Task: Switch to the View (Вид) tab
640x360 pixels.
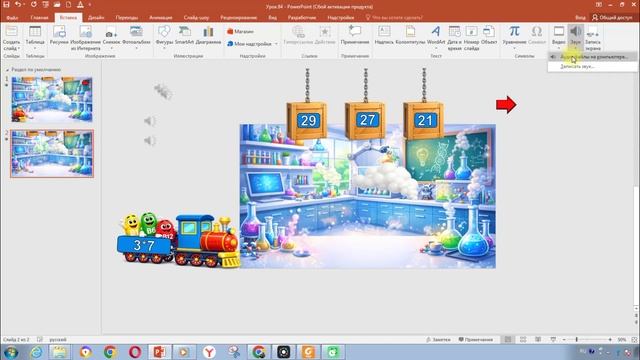Action: point(272,18)
